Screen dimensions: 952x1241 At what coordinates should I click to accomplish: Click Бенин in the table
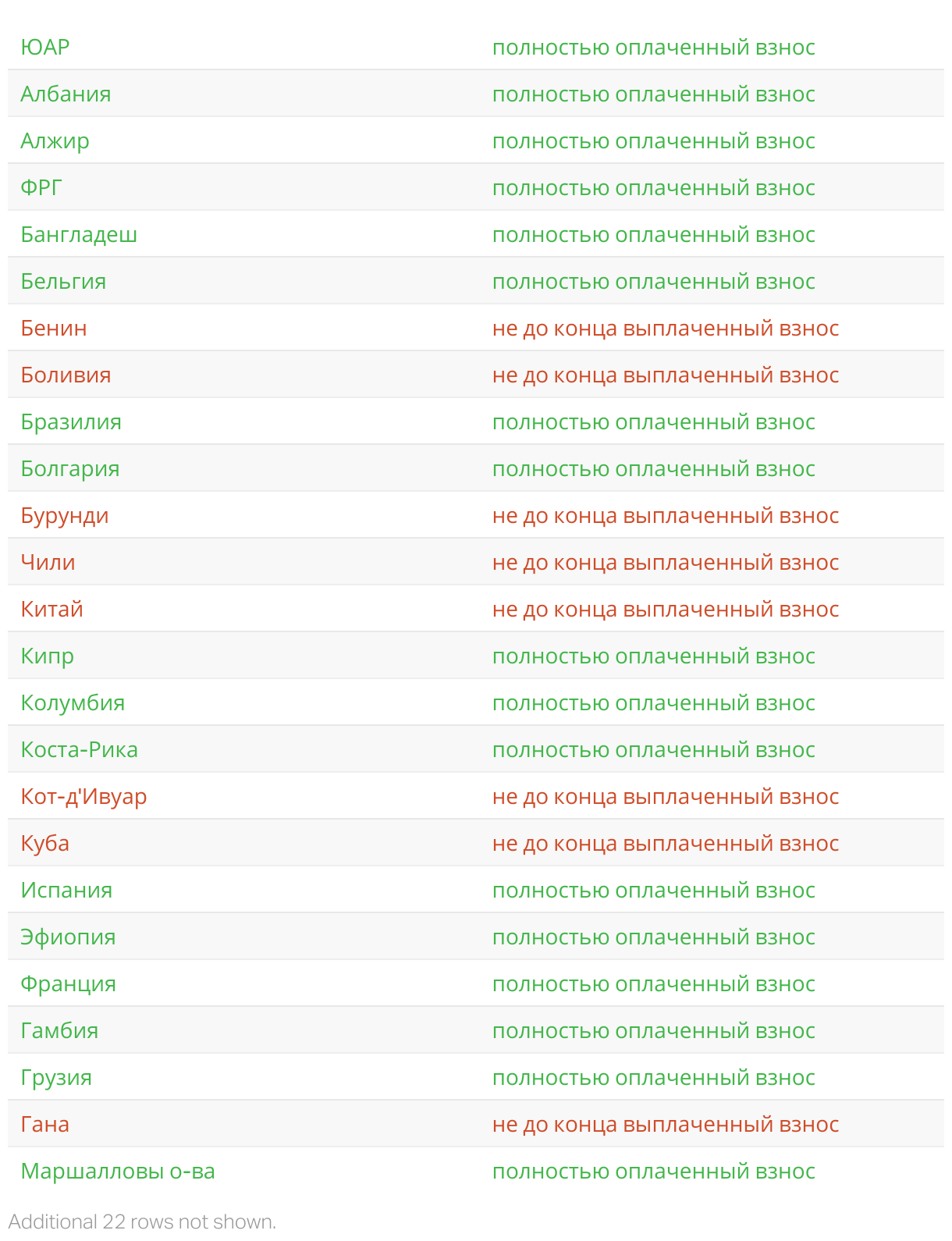click(x=54, y=329)
